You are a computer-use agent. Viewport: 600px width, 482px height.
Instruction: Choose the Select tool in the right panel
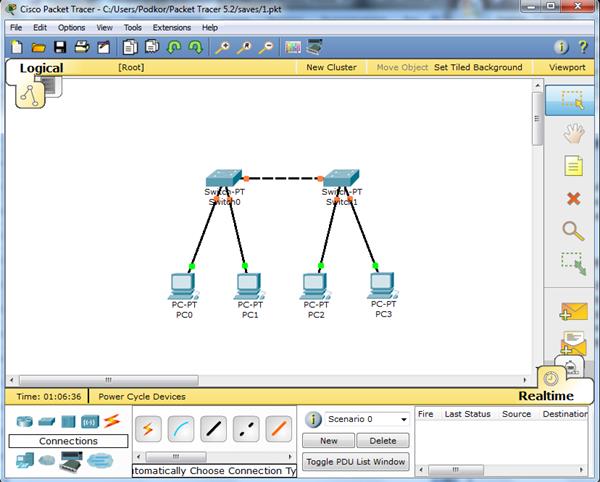[572, 100]
